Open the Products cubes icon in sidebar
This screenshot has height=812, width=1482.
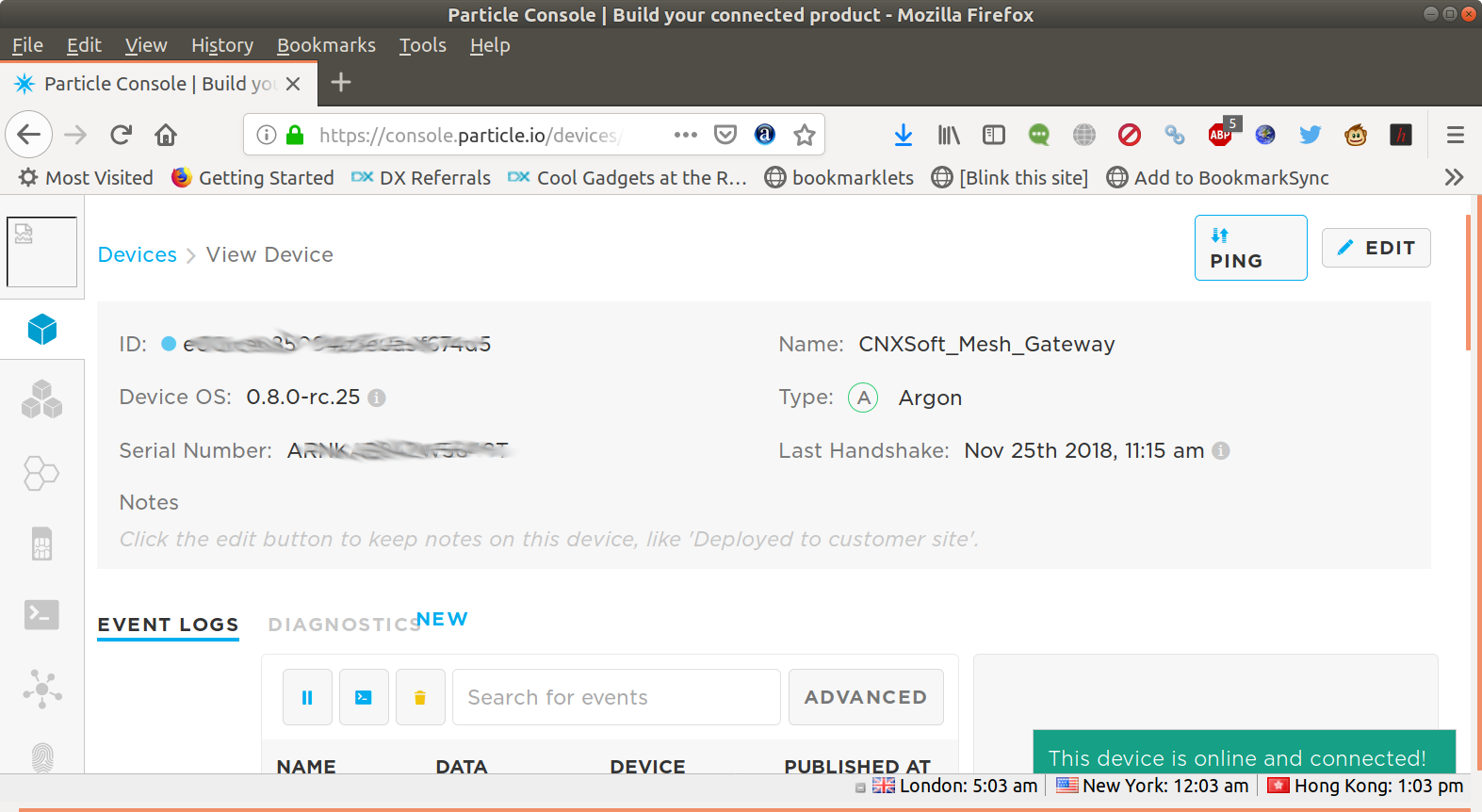point(42,399)
